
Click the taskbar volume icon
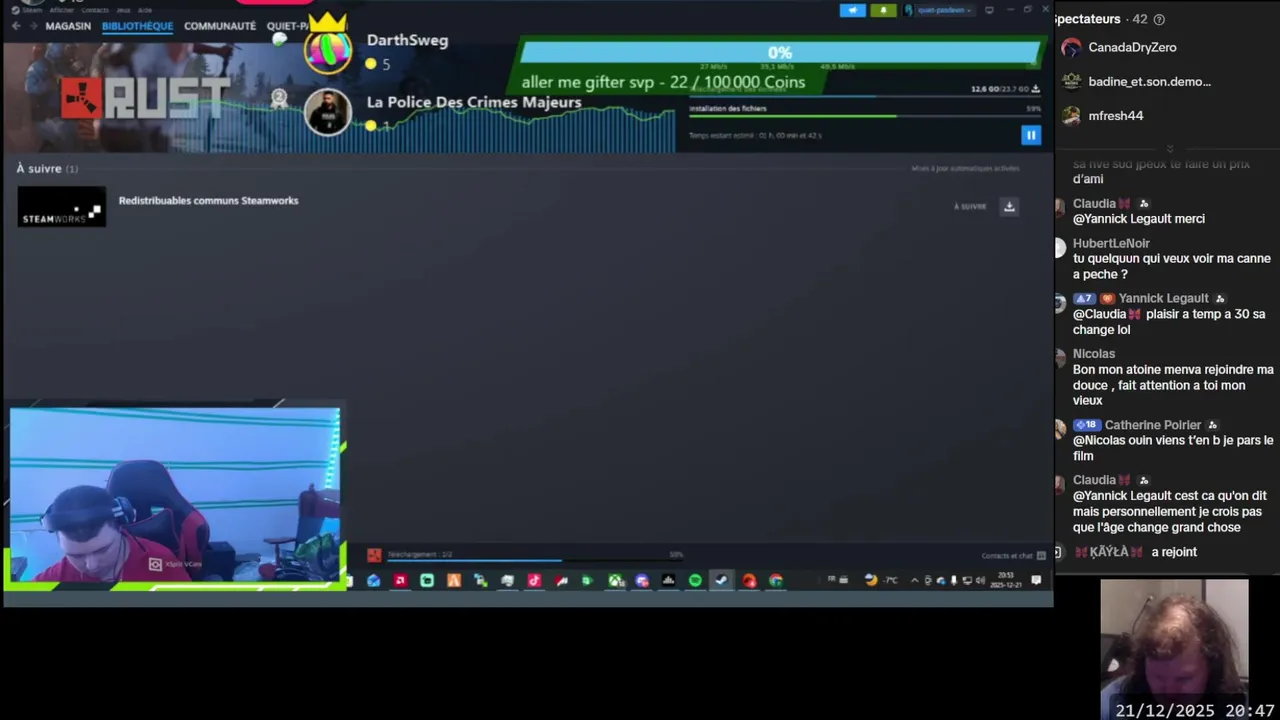(x=981, y=580)
